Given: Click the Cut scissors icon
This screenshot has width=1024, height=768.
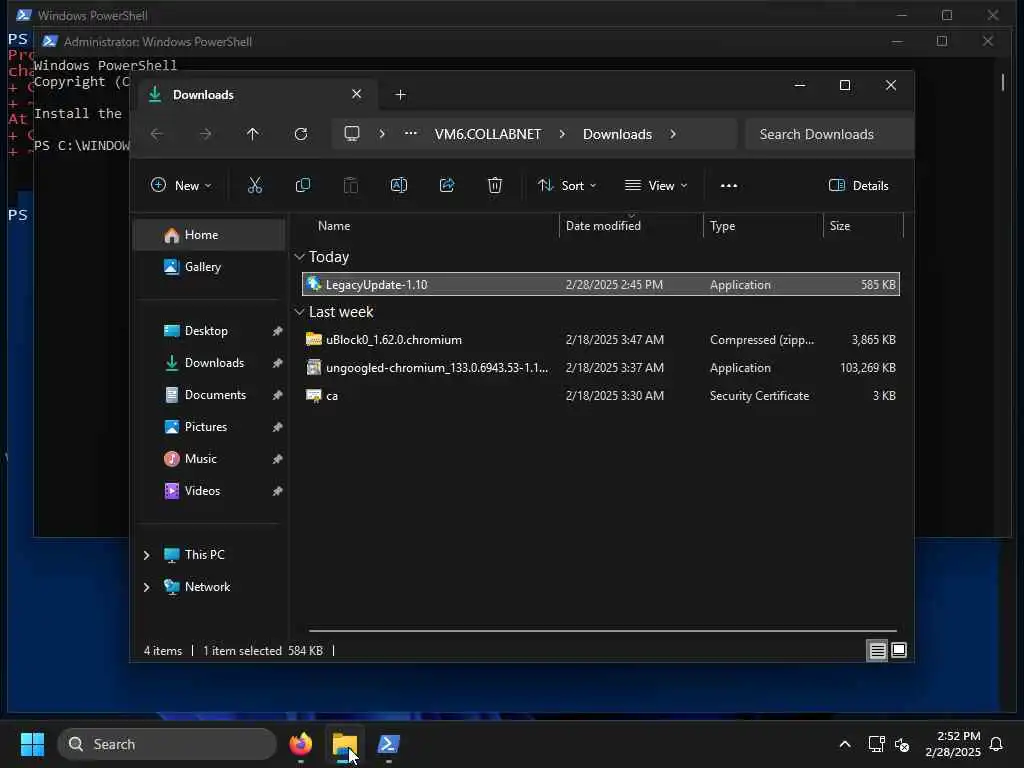Looking at the screenshot, I should 255,185.
